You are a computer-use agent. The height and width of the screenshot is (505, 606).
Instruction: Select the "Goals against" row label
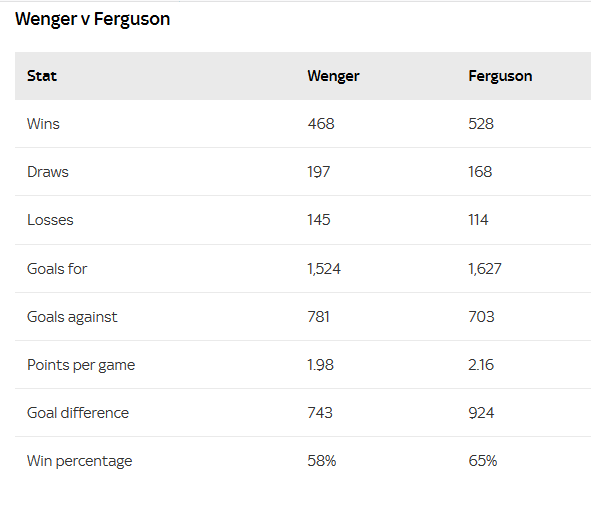coord(72,317)
